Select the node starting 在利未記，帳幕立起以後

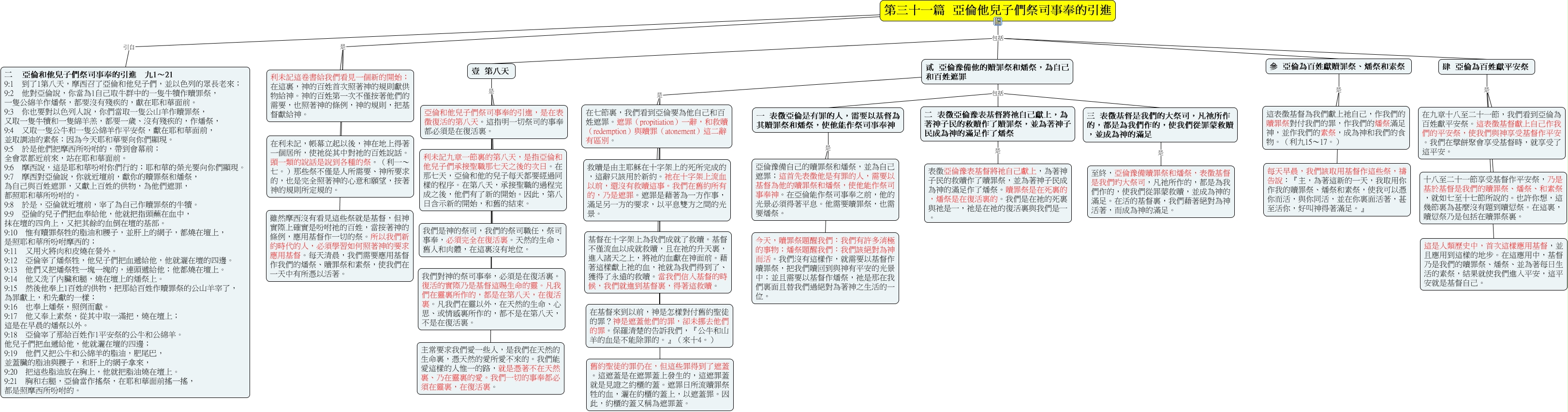(x=340, y=167)
